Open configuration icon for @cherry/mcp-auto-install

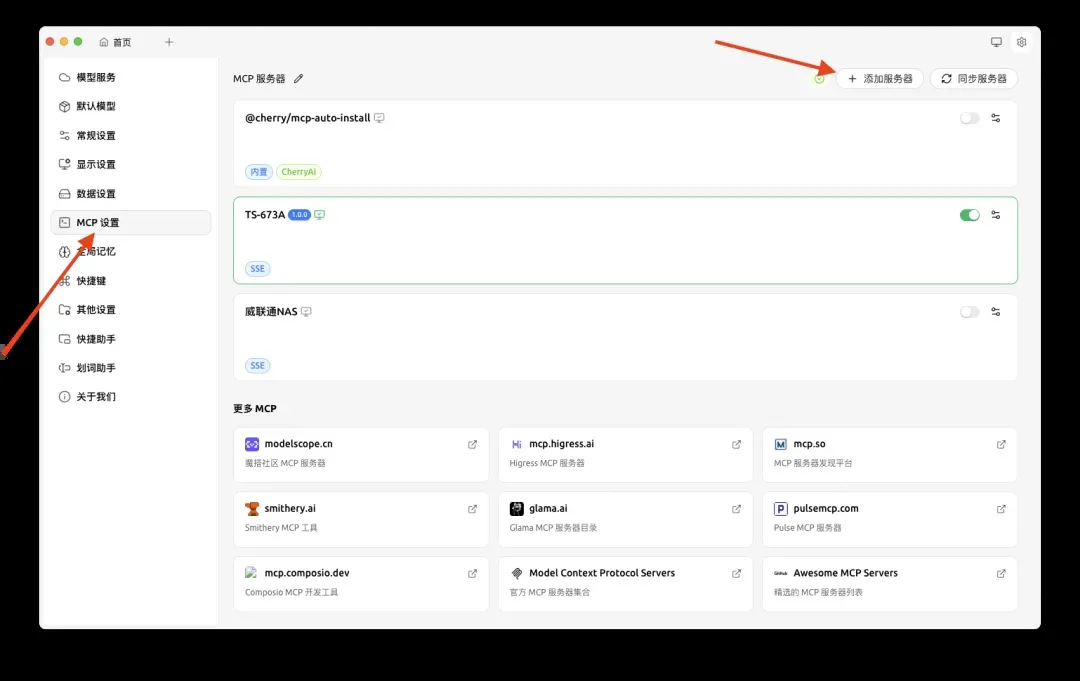995,118
